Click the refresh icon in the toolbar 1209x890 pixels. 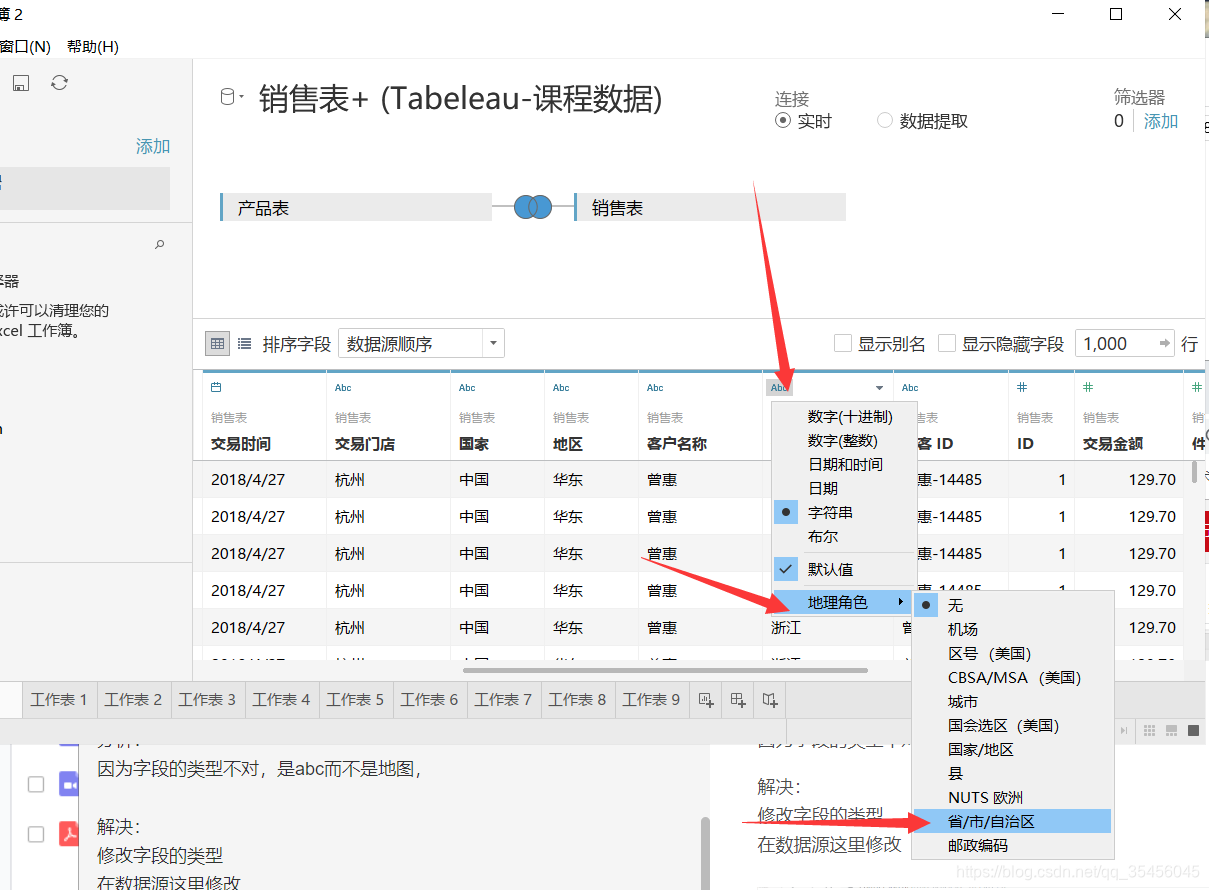[59, 83]
